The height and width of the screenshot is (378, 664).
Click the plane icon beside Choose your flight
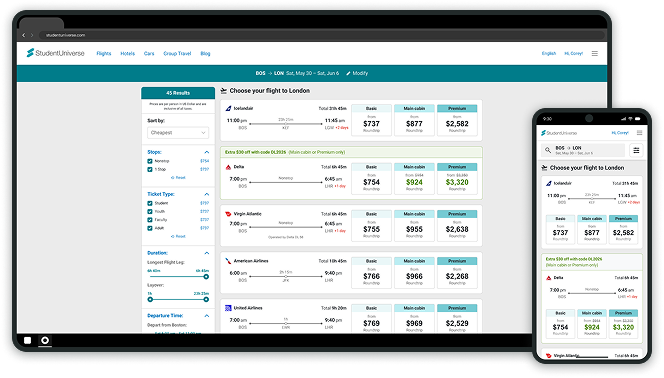coord(224,91)
